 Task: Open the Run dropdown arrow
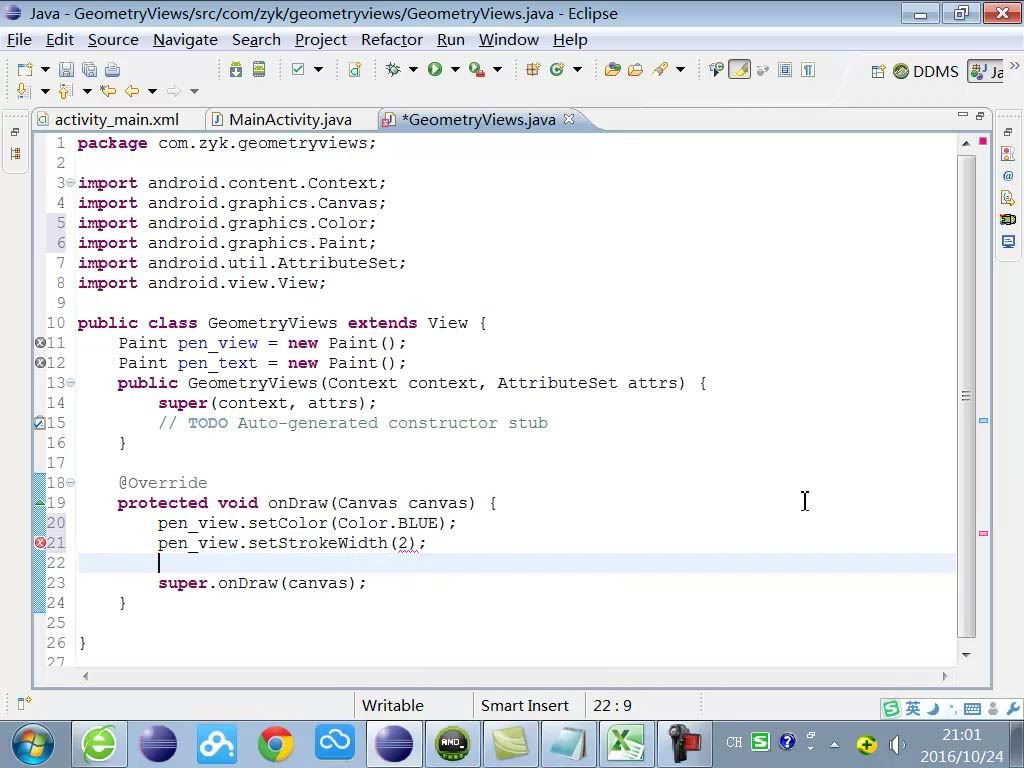tap(455, 69)
